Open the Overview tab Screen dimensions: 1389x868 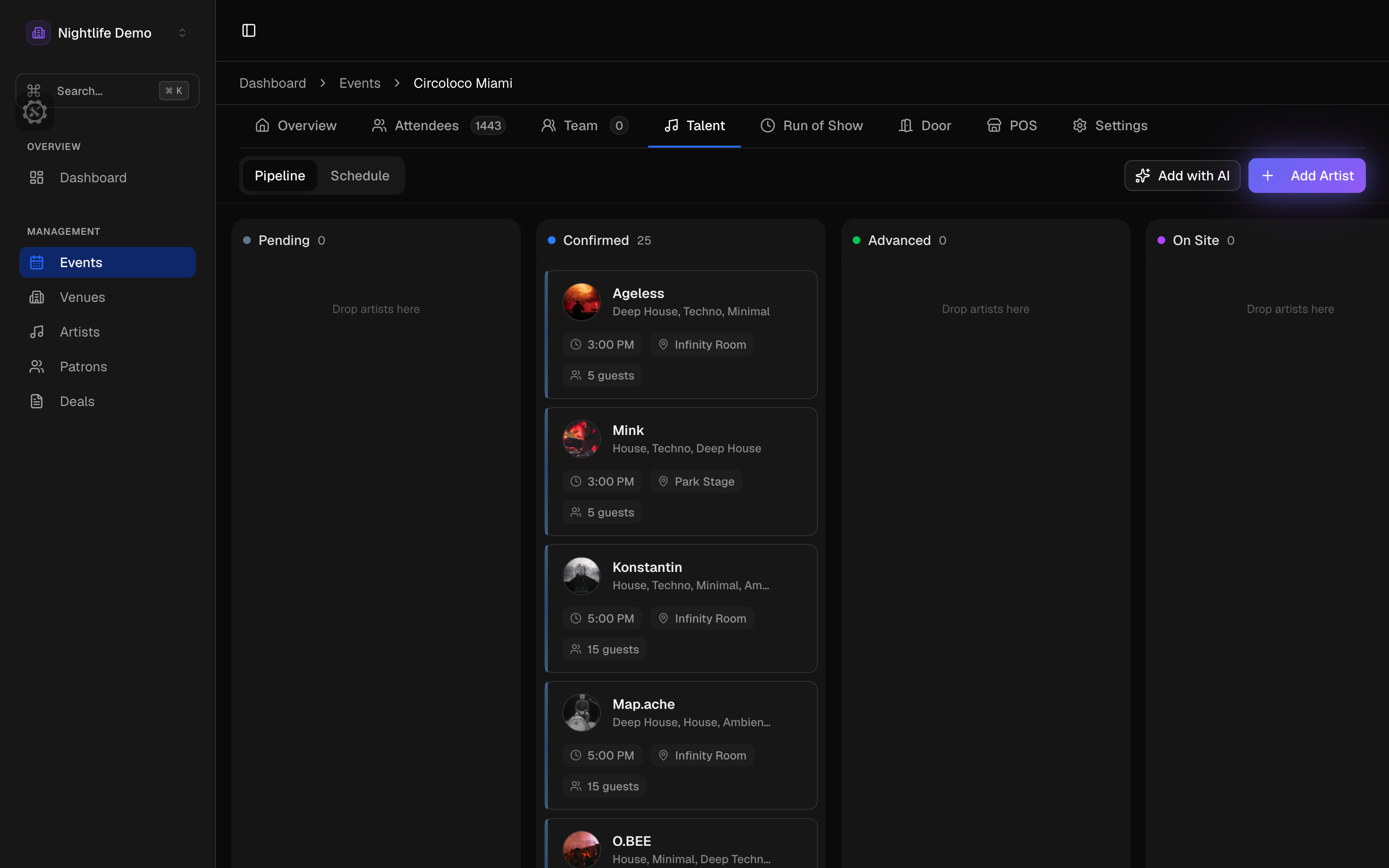pos(296,125)
